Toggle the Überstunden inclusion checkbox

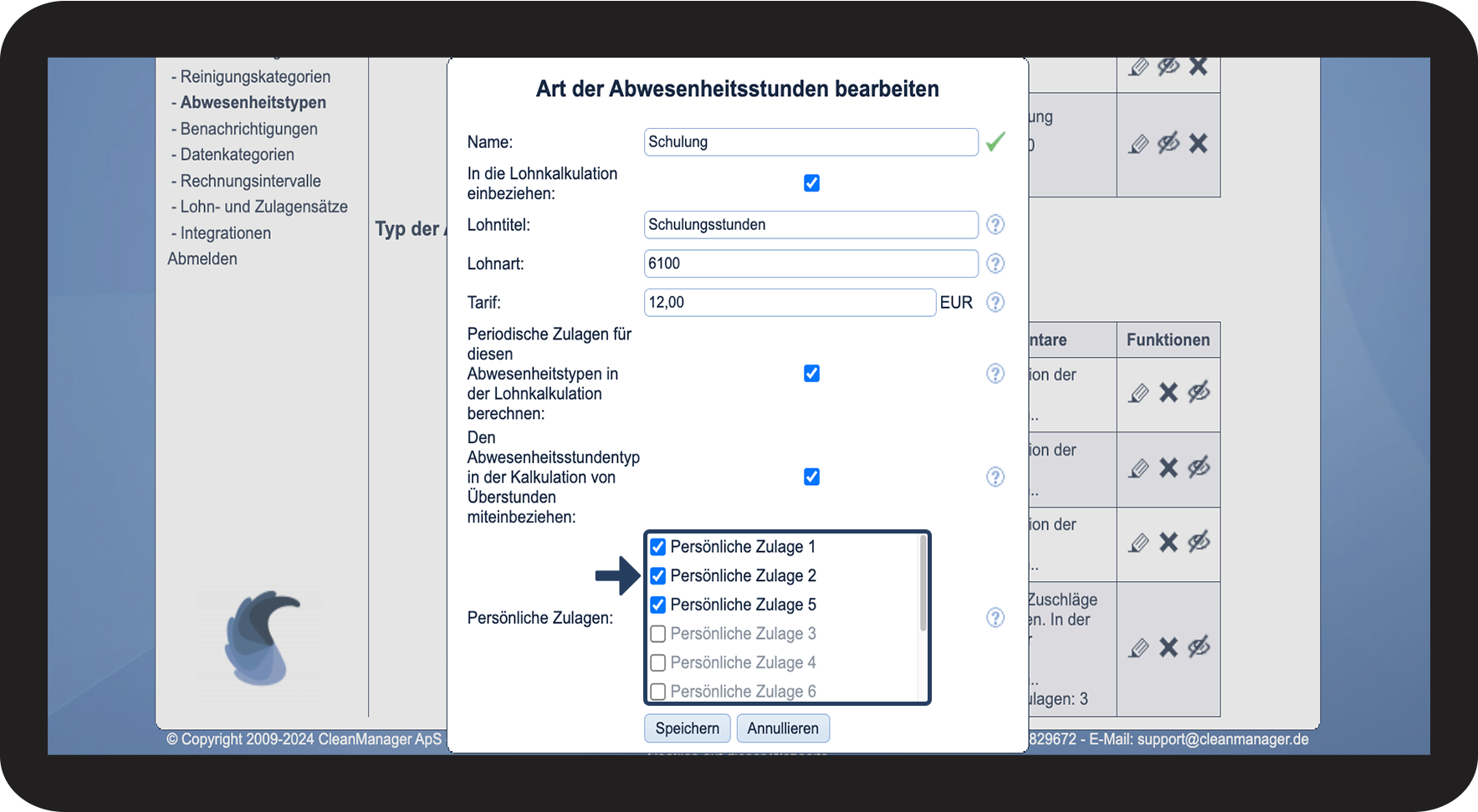click(x=811, y=477)
